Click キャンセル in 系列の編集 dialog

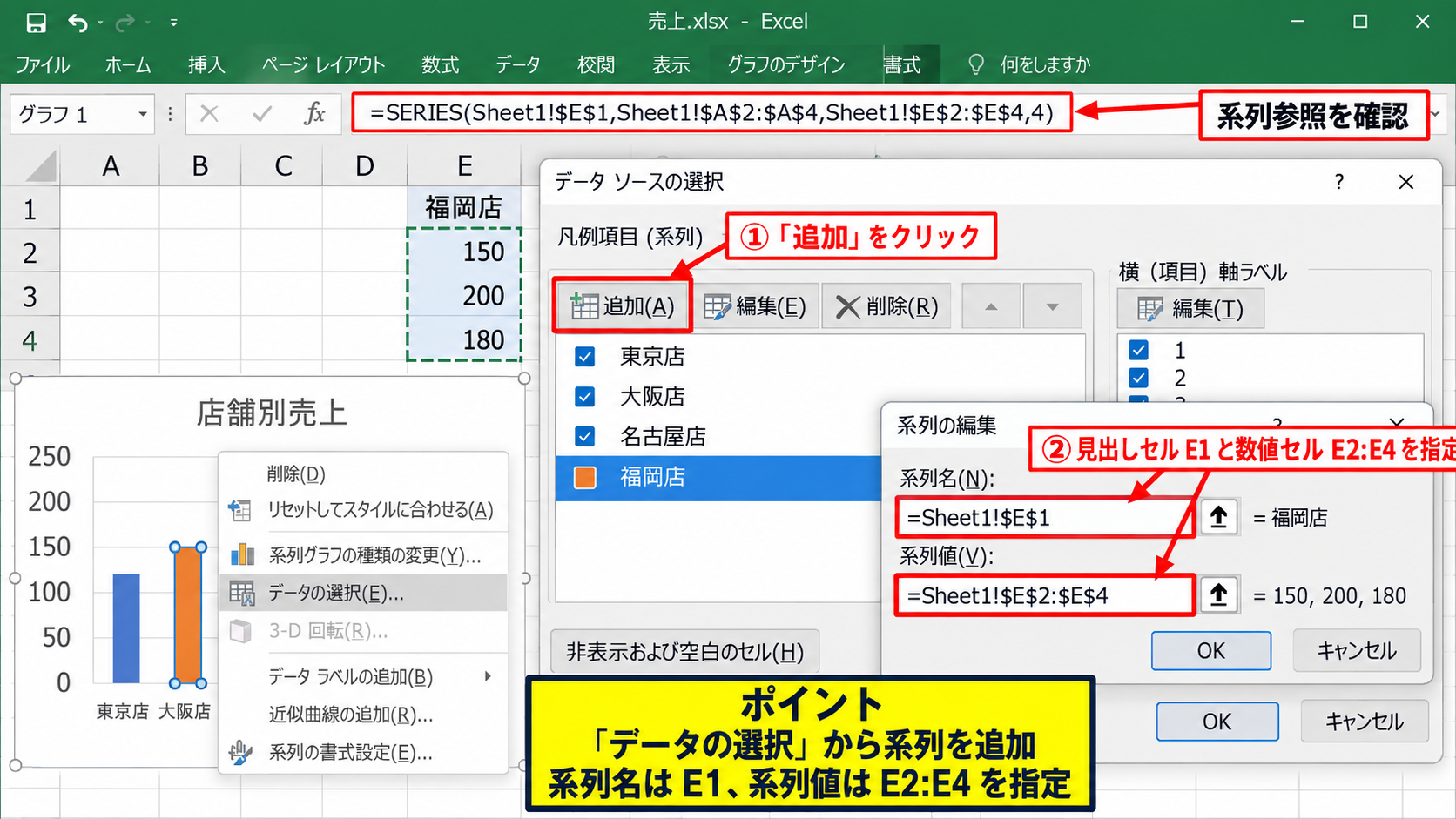coord(1357,651)
